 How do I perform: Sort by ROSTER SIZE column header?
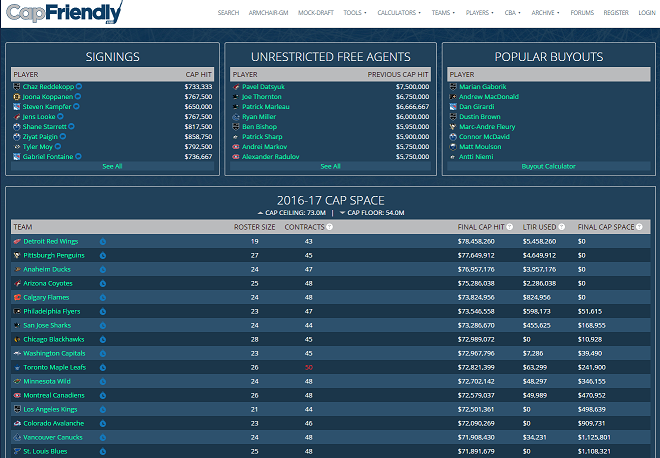point(255,227)
